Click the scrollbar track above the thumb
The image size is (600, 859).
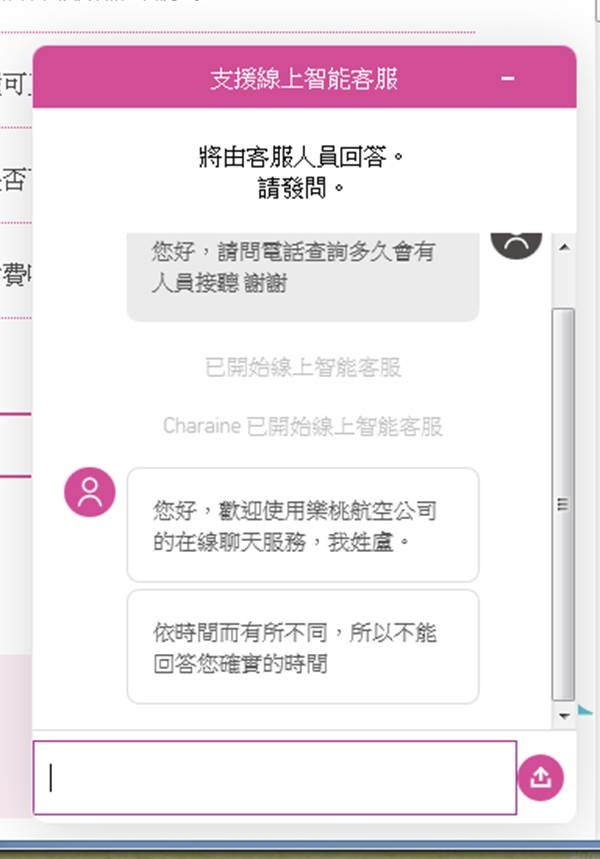[563, 282]
